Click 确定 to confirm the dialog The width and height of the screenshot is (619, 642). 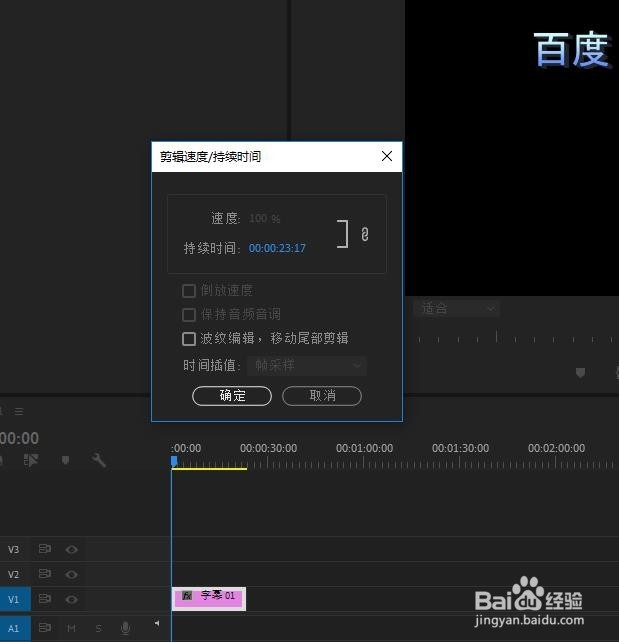(x=232, y=396)
